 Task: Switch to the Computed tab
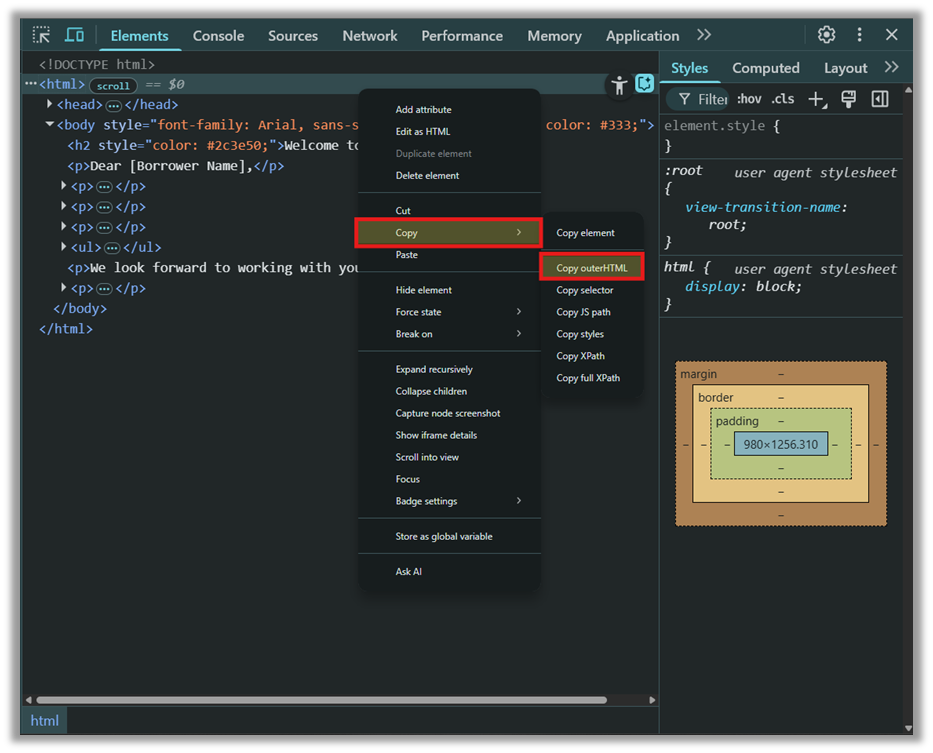click(765, 68)
